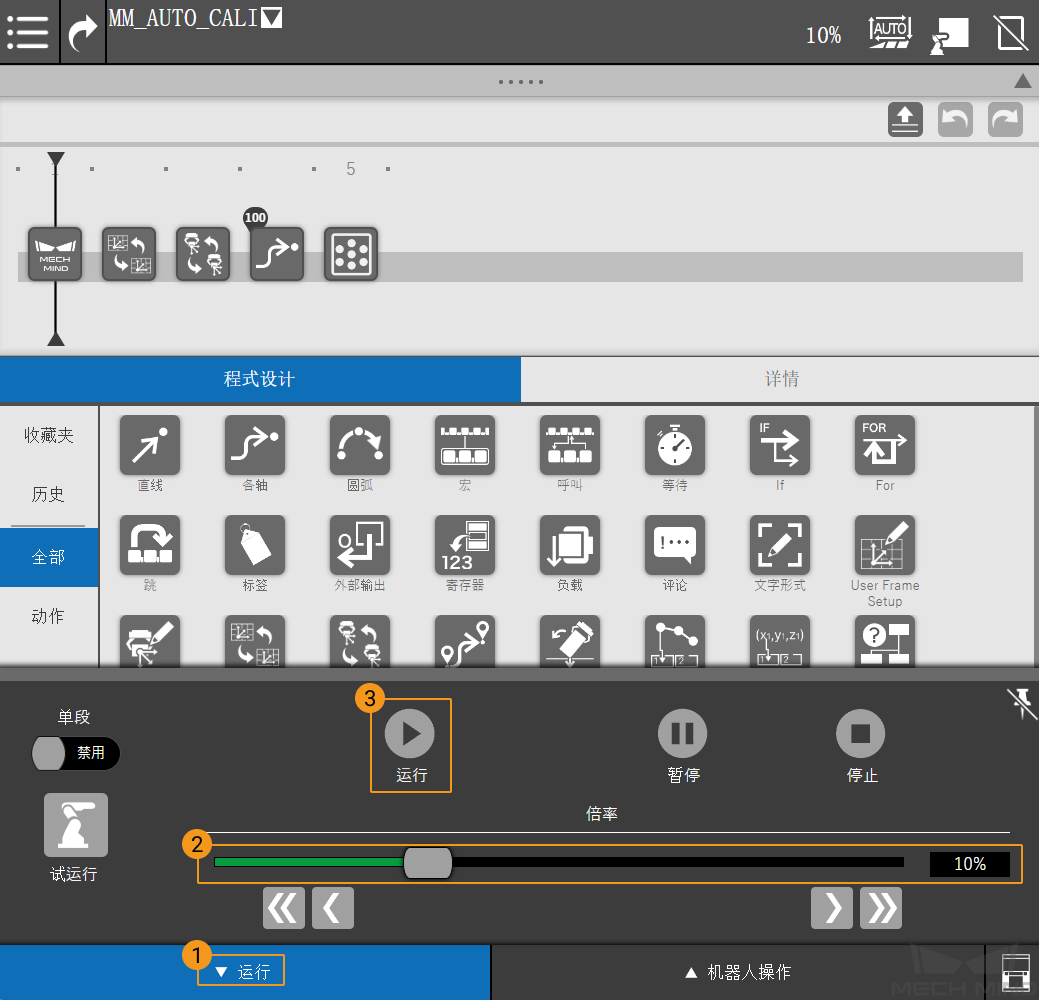Add a 跳 jump command
The height and width of the screenshot is (1000, 1039).
tap(150, 545)
